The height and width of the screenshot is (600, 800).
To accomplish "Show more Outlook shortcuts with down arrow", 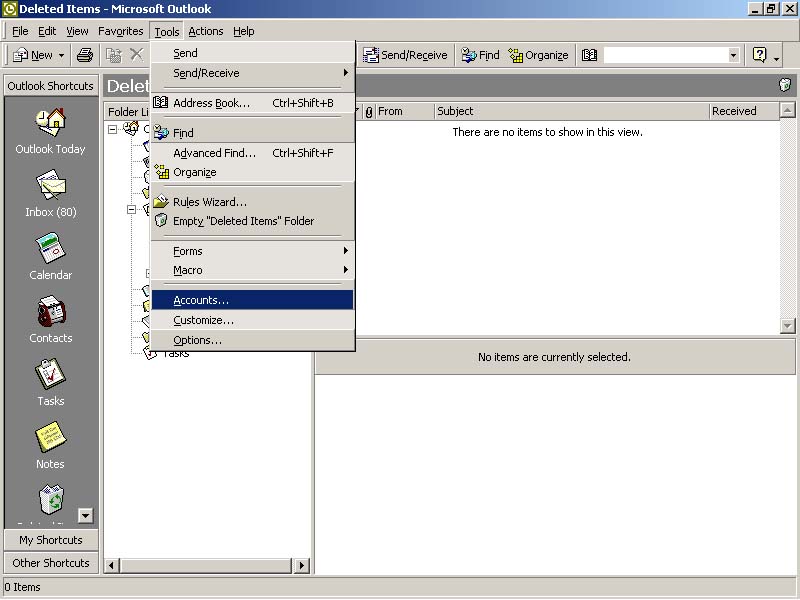I will coord(86,515).
